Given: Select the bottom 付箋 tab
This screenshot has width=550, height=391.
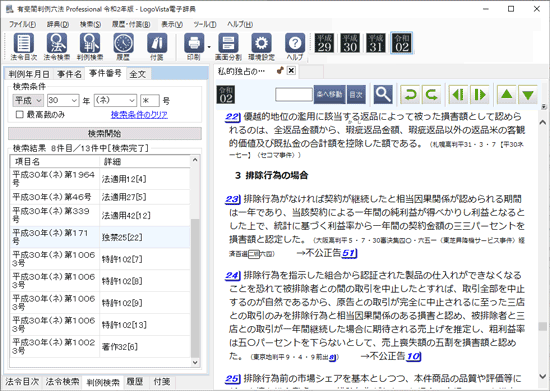Looking at the screenshot, I should [x=162, y=382].
